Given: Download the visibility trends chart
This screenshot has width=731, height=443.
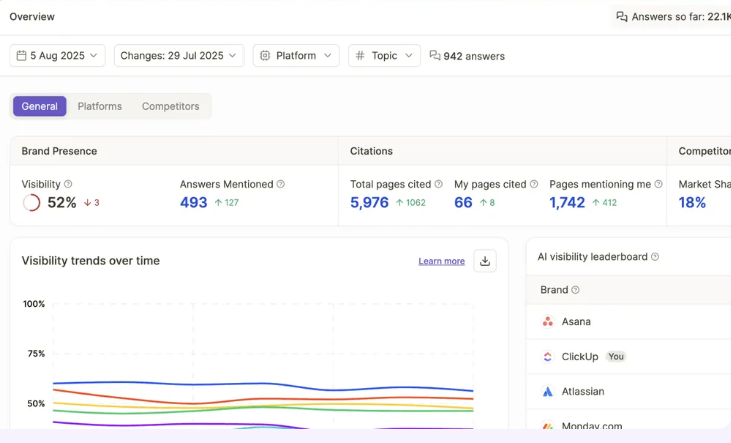Looking at the screenshot, I should pos(485,261).
